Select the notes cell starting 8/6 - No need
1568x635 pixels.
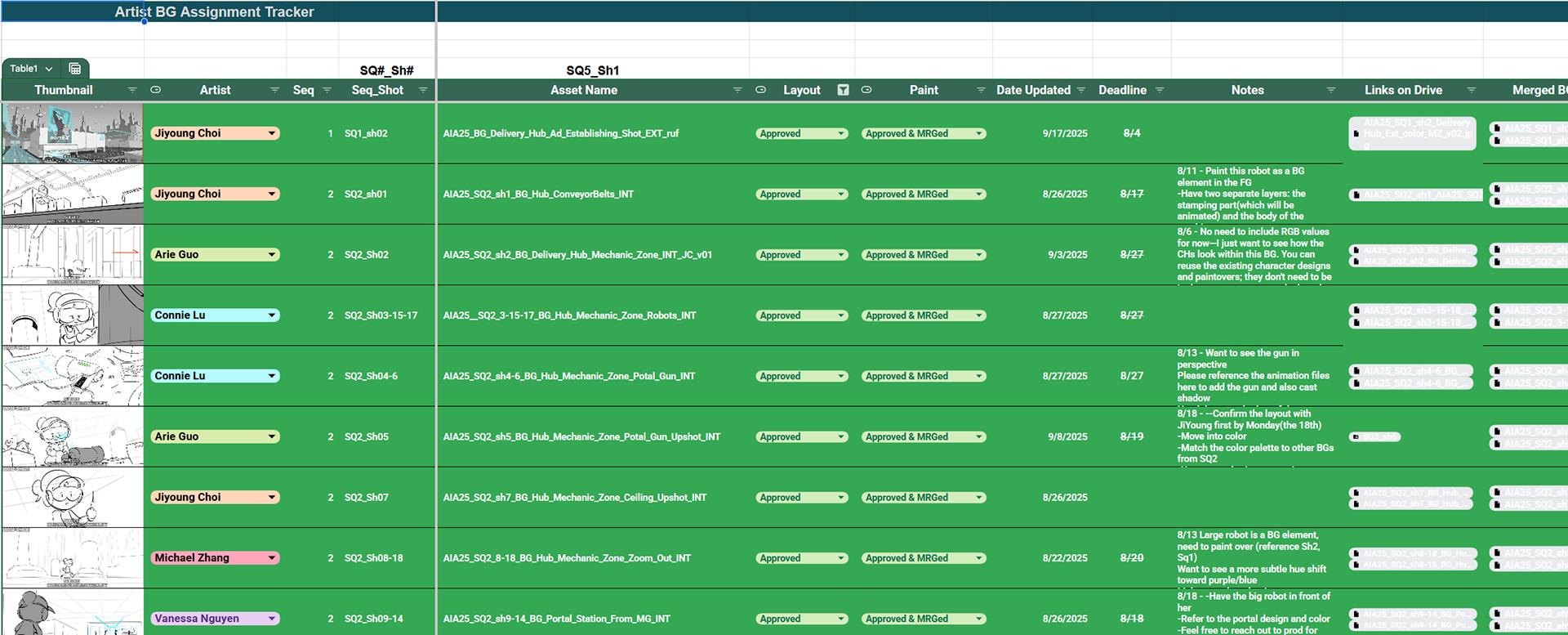pyautogui.click(x=1258, y=254)
